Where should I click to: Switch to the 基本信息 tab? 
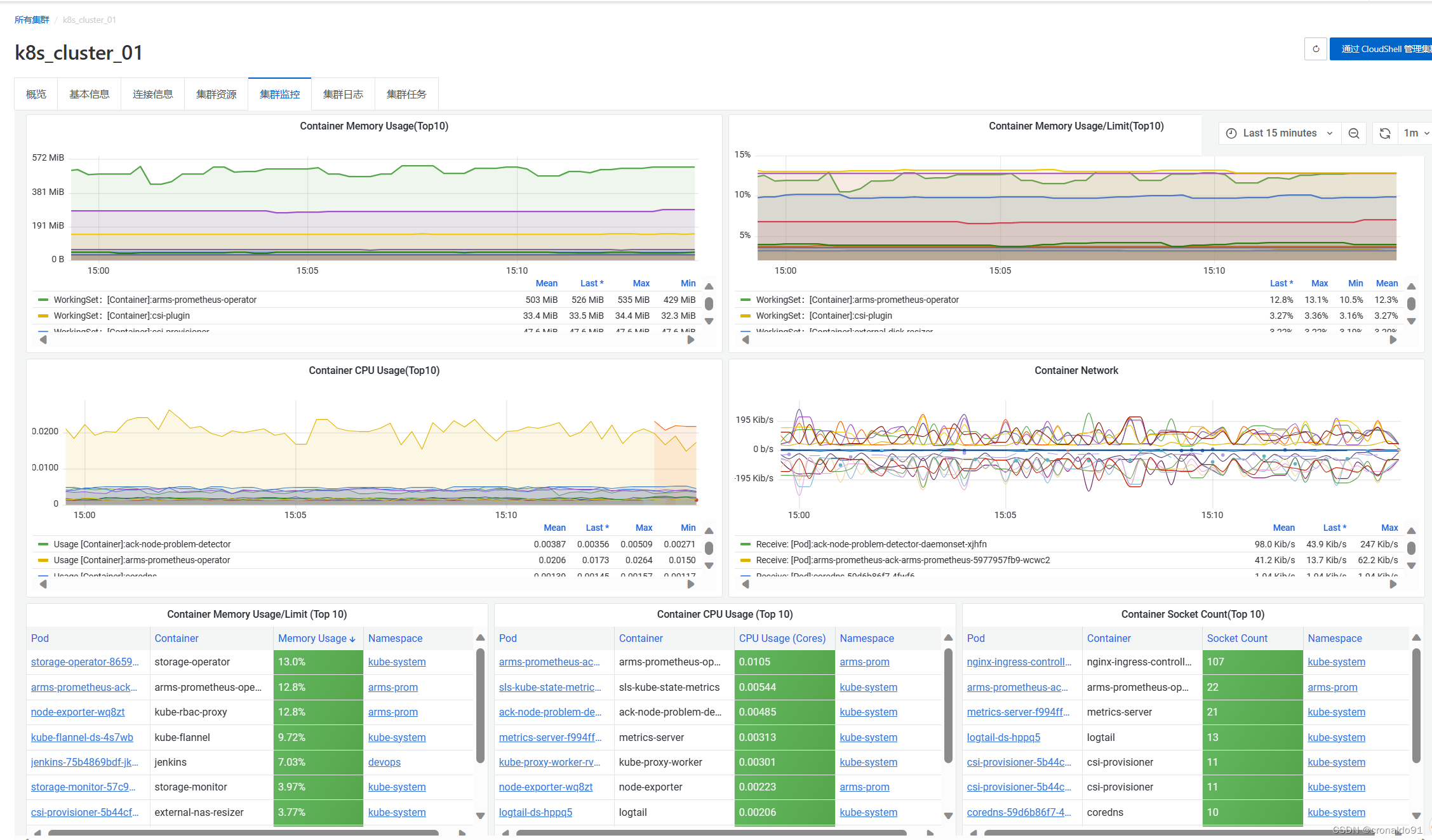pyautogui.click(x=90, y=94)
